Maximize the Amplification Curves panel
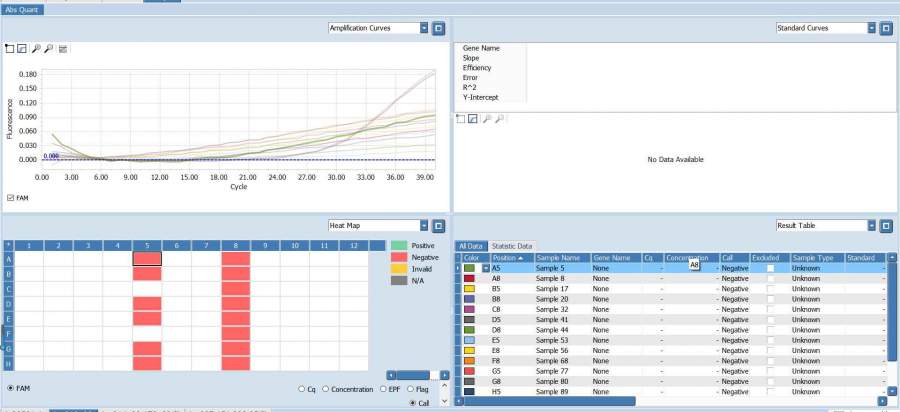The image size is (900, 412). click(x=438, y=28)
